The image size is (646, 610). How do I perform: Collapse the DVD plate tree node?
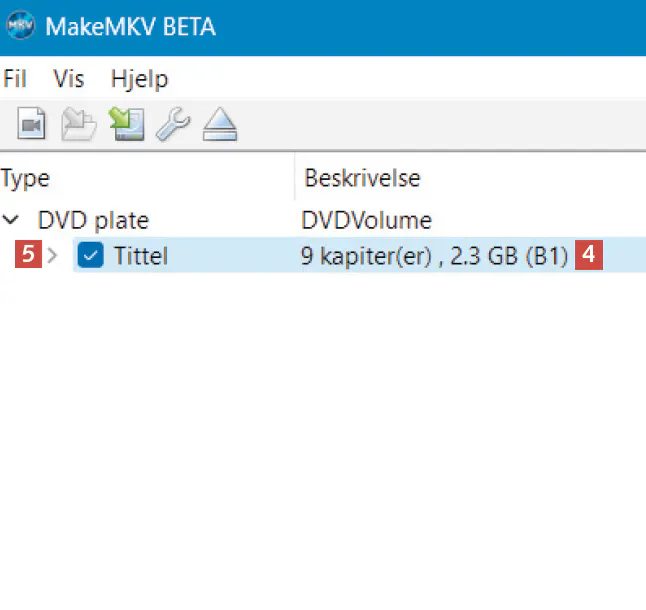tap(11, 219)
